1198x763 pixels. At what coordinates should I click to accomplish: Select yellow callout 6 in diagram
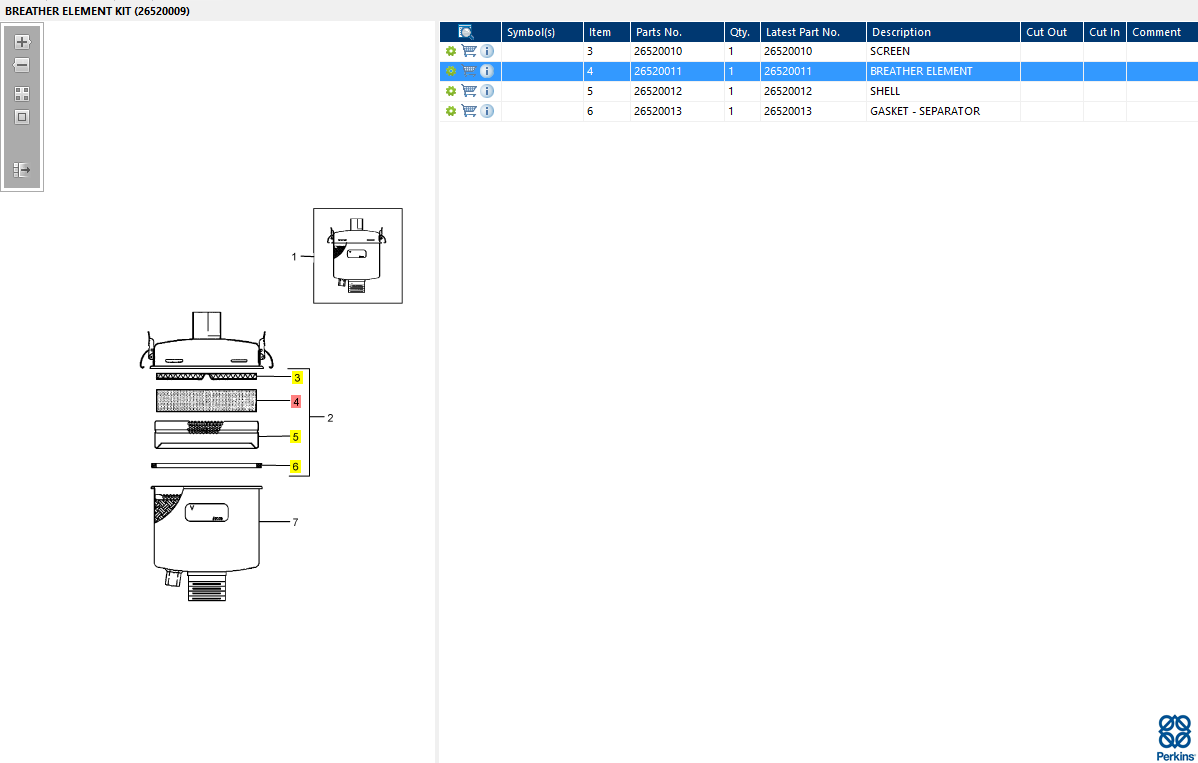click(x=296, y=467)
